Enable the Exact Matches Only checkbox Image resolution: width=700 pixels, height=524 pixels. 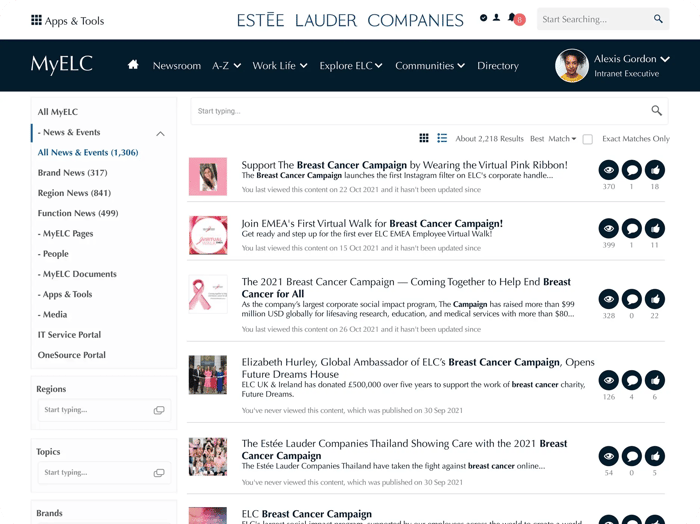tap(588, 139)
